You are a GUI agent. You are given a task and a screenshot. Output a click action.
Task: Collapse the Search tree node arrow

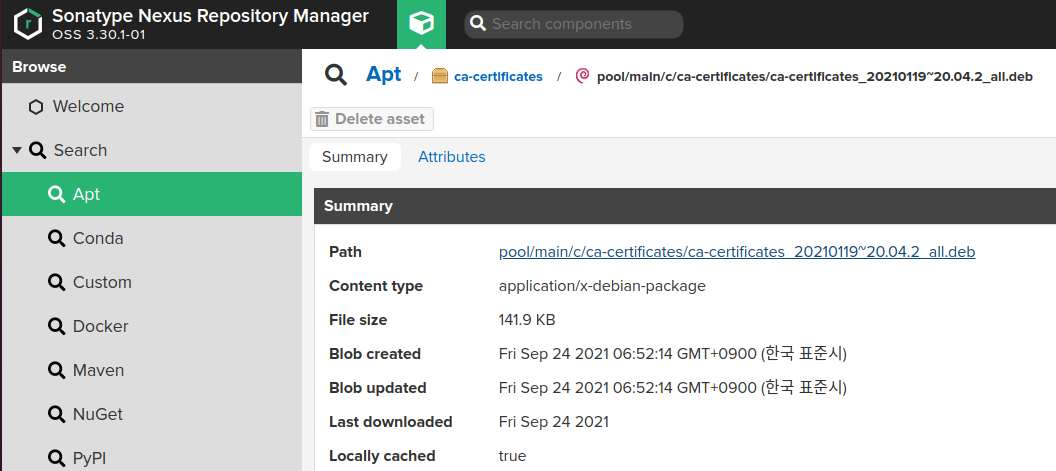click(18, 150)
